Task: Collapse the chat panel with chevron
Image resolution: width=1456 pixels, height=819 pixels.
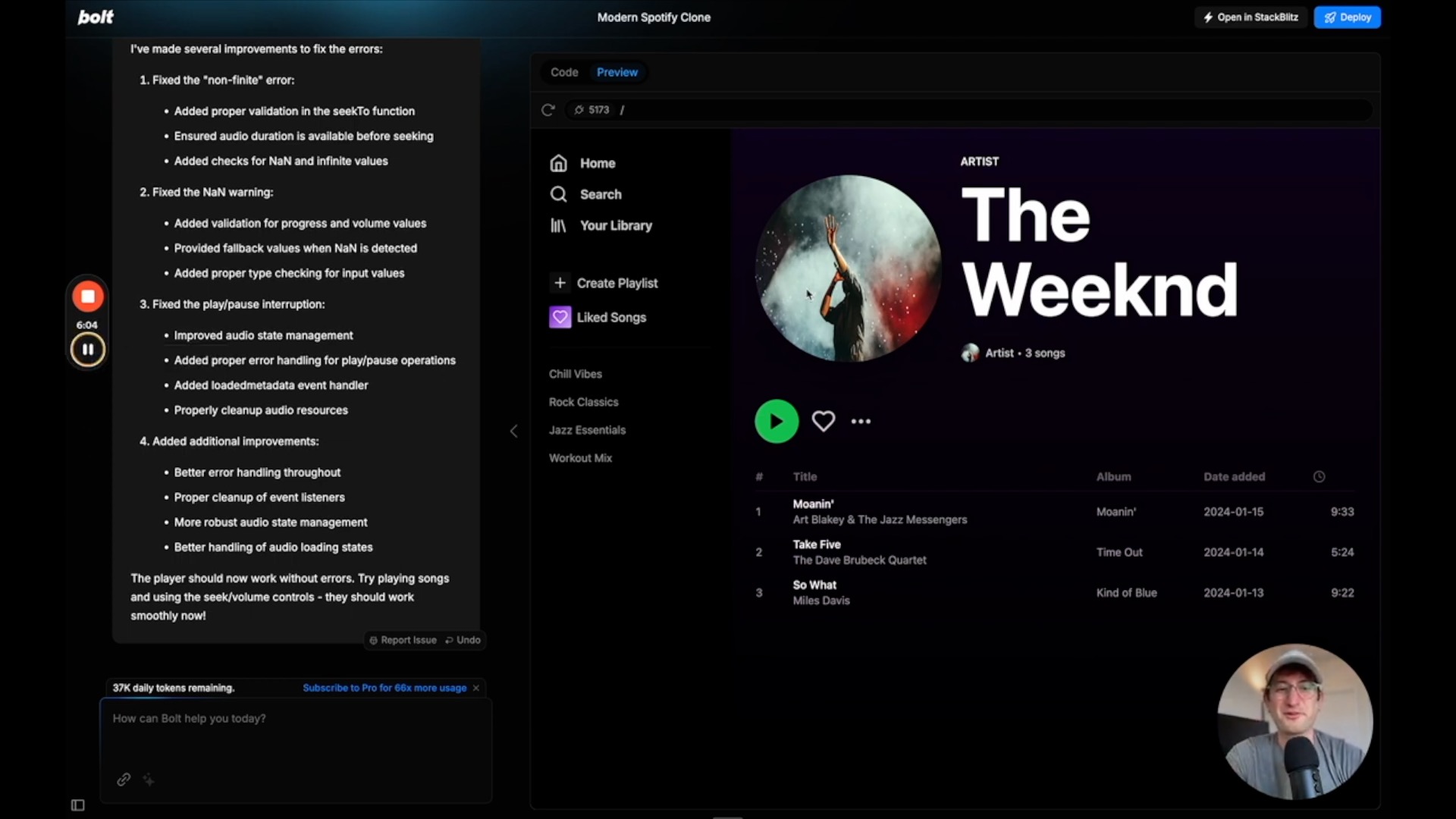Action: 513,431
